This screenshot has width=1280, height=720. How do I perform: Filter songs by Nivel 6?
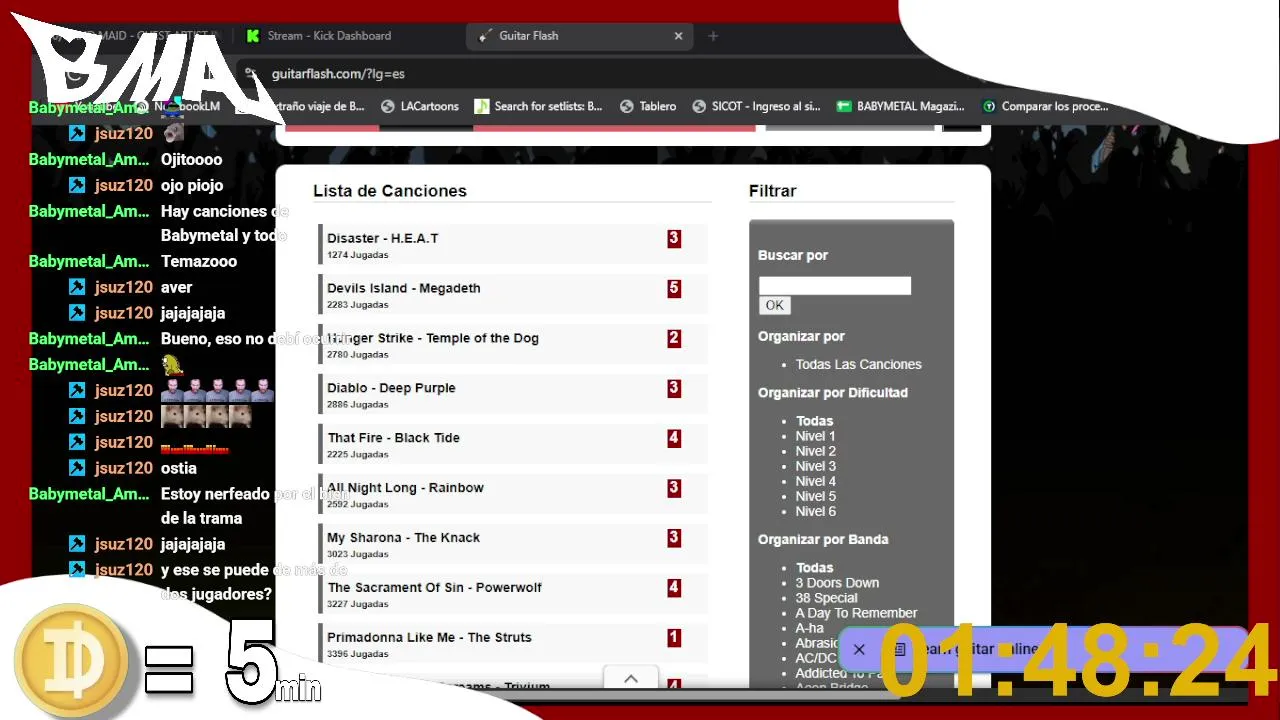coord(816,511)
